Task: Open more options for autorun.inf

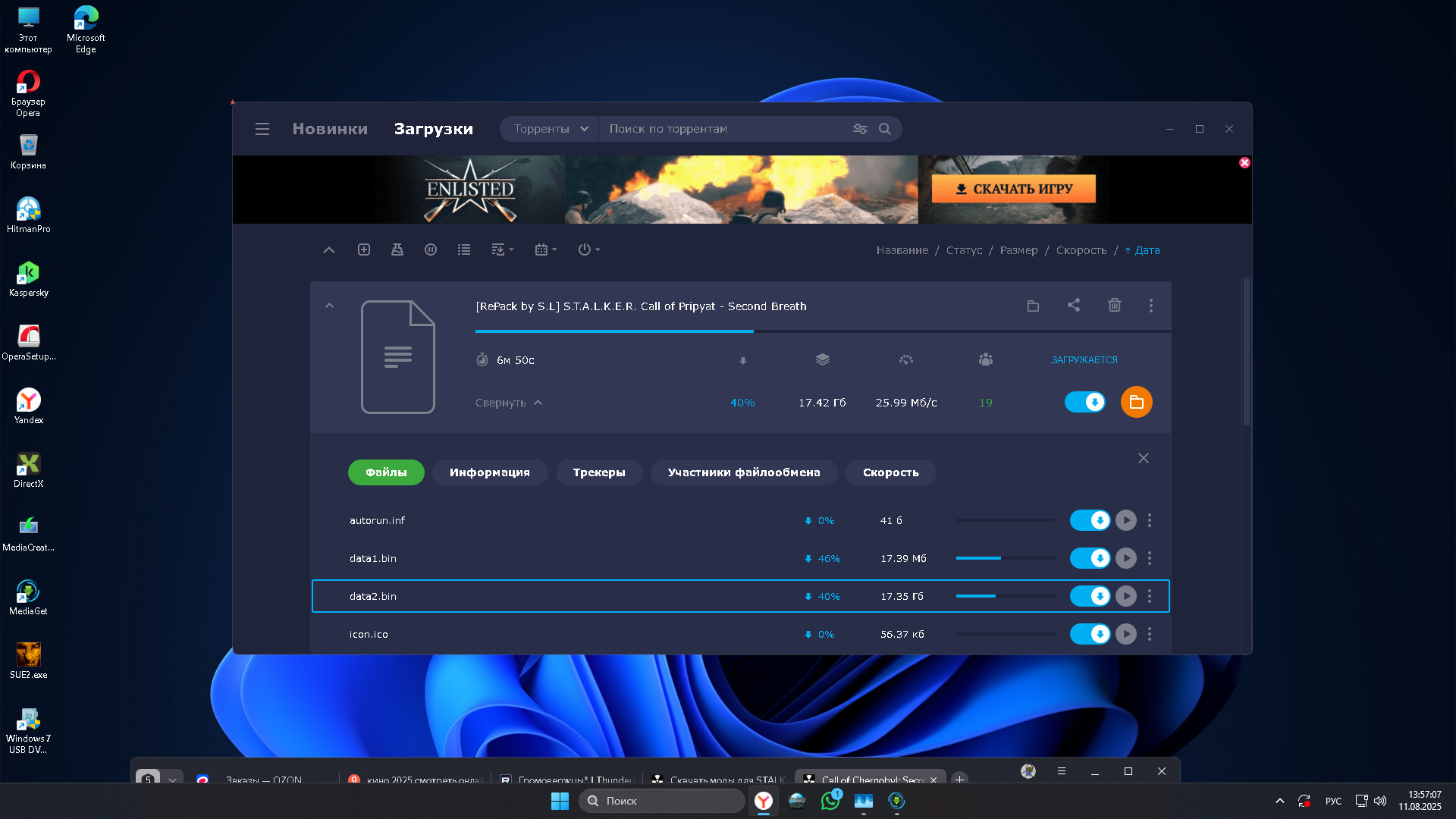Action: 1150,520
